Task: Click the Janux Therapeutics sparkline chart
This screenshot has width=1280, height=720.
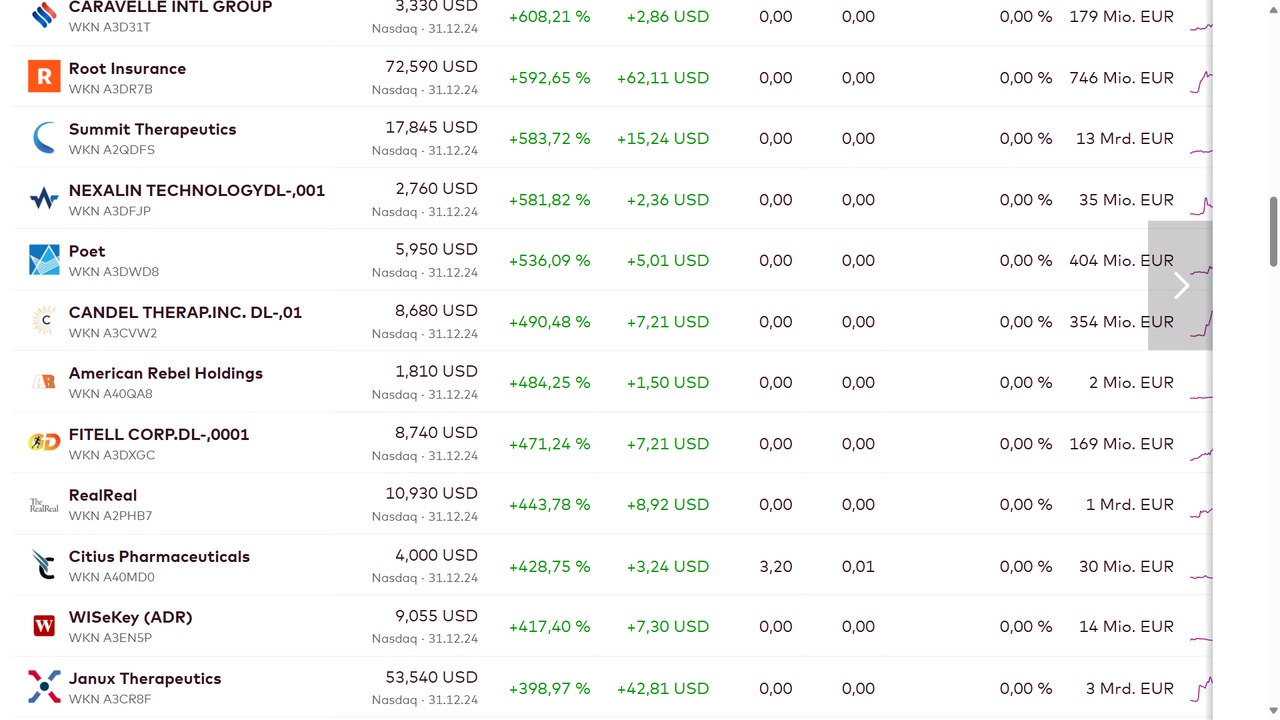Action: (1201, 689)
